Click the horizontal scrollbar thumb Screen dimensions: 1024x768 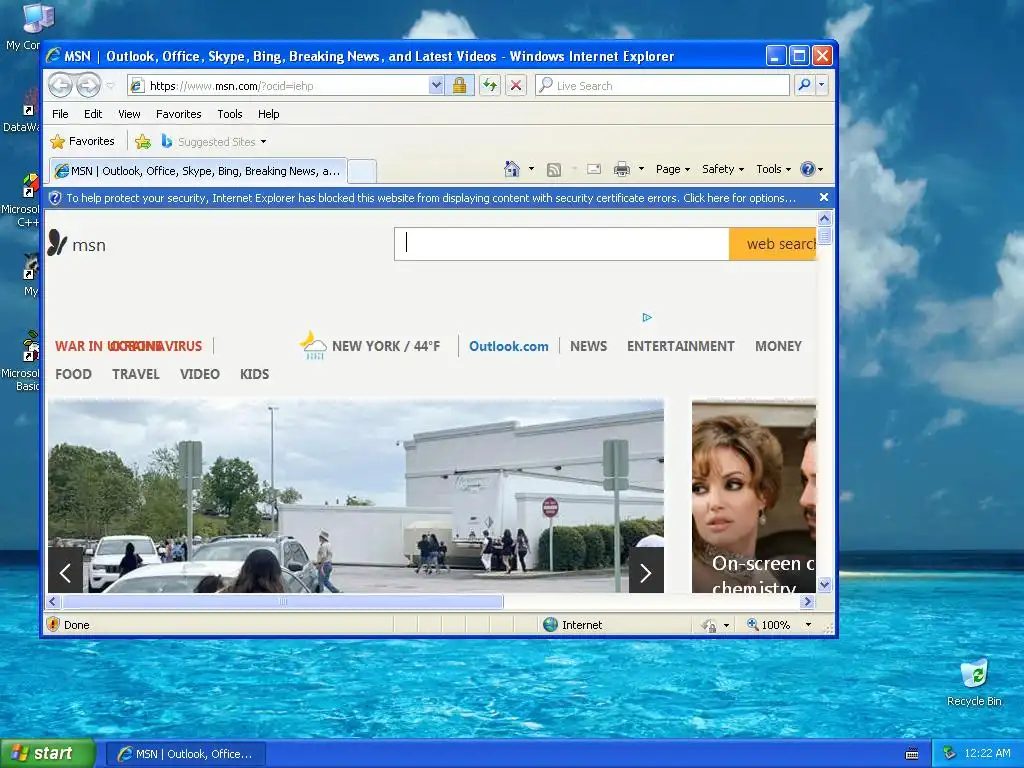[282, 601]
